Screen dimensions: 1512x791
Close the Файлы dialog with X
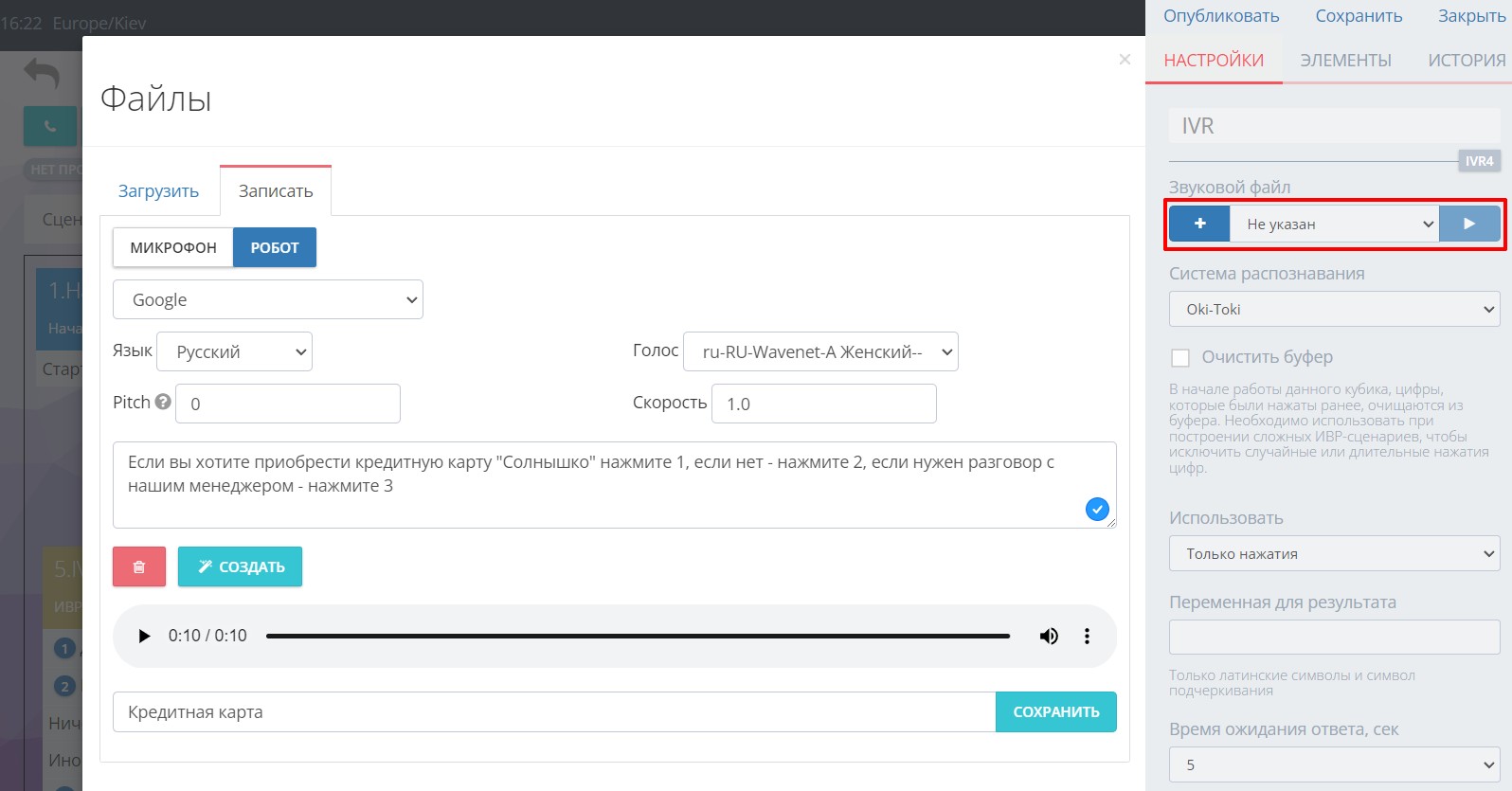[1125, 60]
